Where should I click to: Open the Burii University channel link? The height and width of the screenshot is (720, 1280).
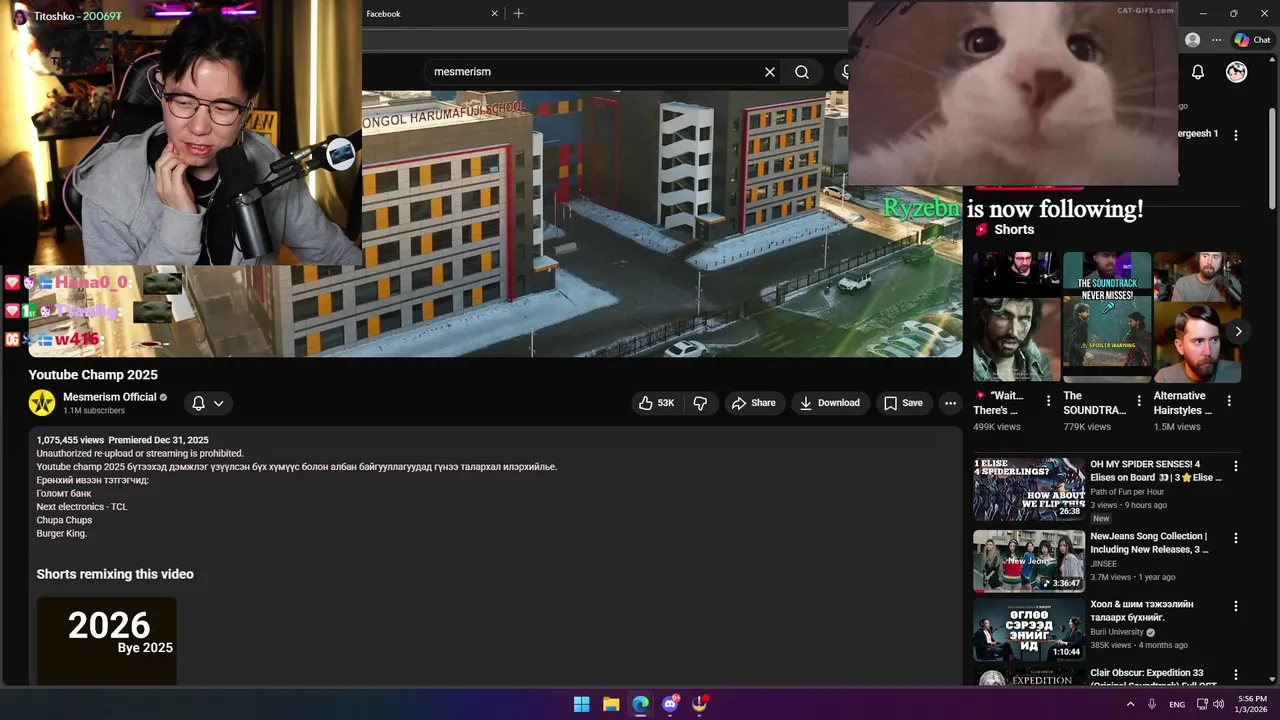point(1117,632)
